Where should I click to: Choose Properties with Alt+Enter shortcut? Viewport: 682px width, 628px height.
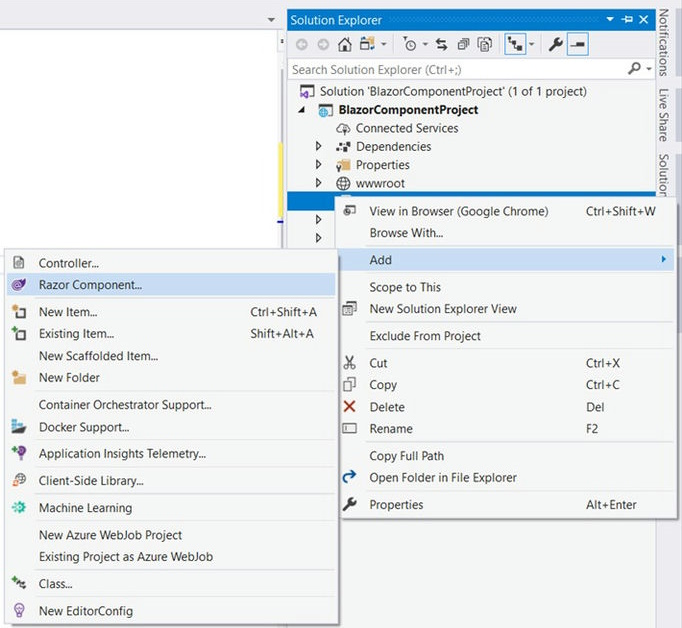coord(507,505)
